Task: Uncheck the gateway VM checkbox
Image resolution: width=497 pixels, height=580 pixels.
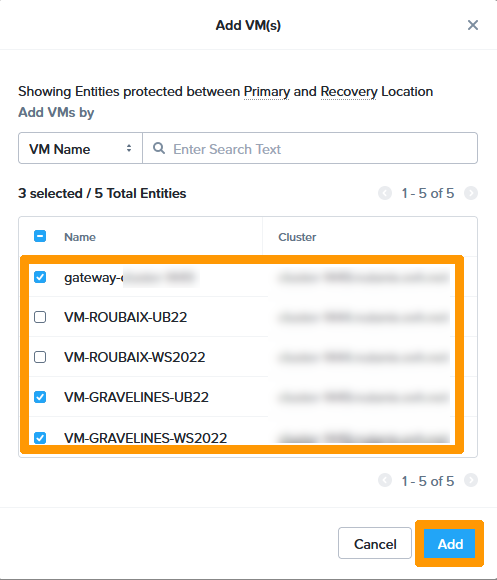Action: [40, 277]
